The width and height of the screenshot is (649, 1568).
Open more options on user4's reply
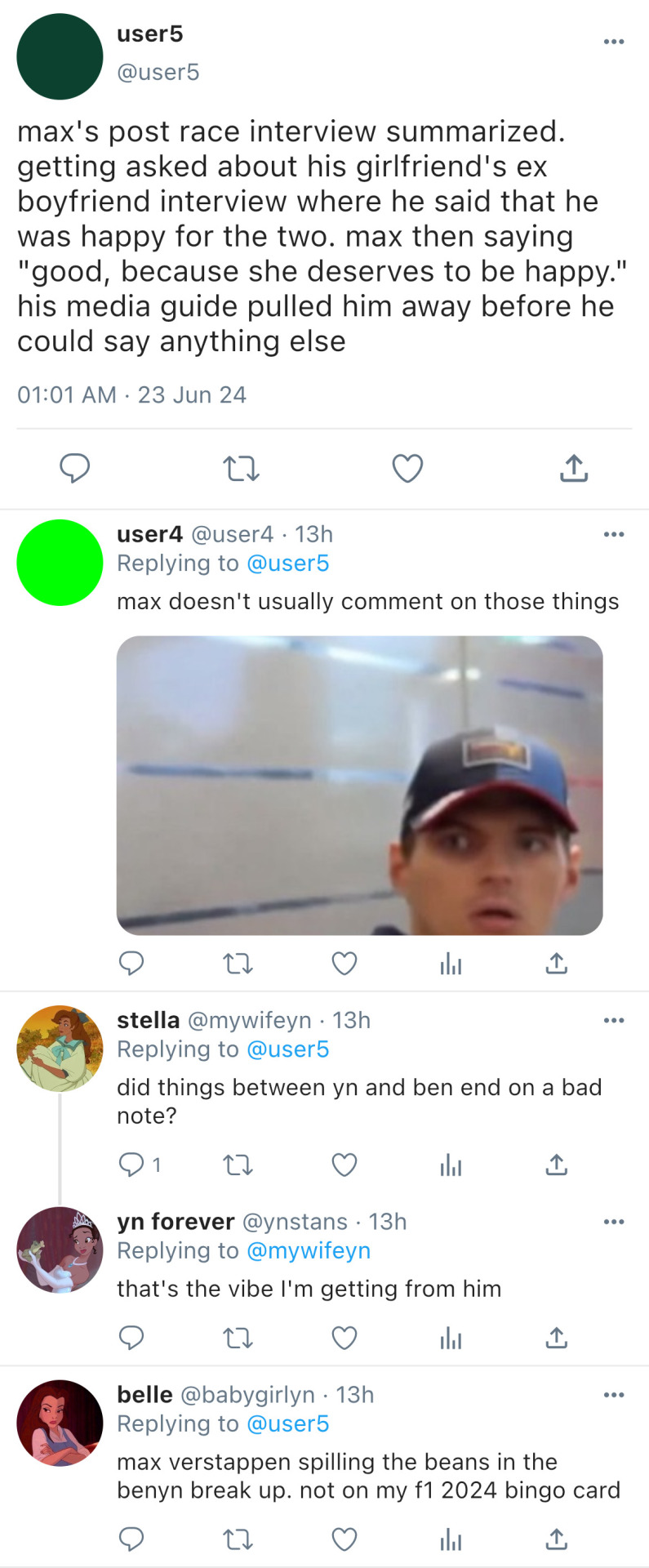pos(614,534)
